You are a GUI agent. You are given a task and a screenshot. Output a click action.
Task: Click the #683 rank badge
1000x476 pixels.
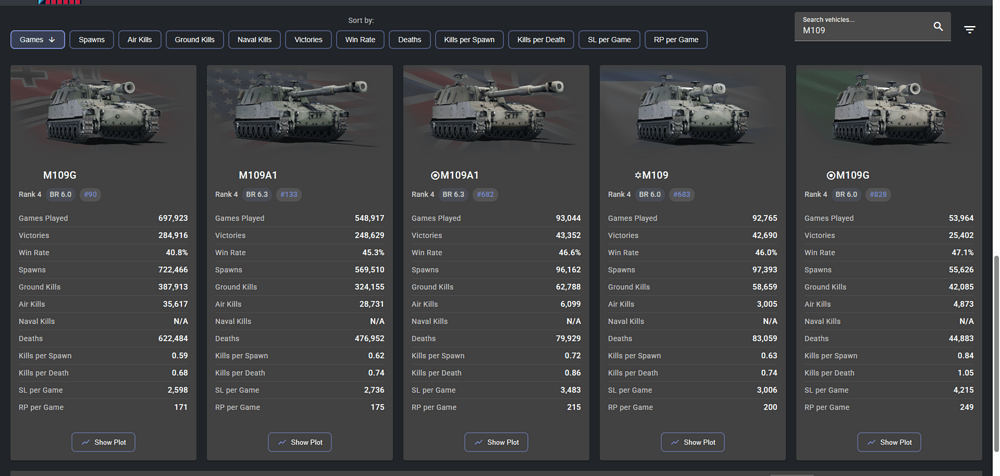[x=682, y=195]
